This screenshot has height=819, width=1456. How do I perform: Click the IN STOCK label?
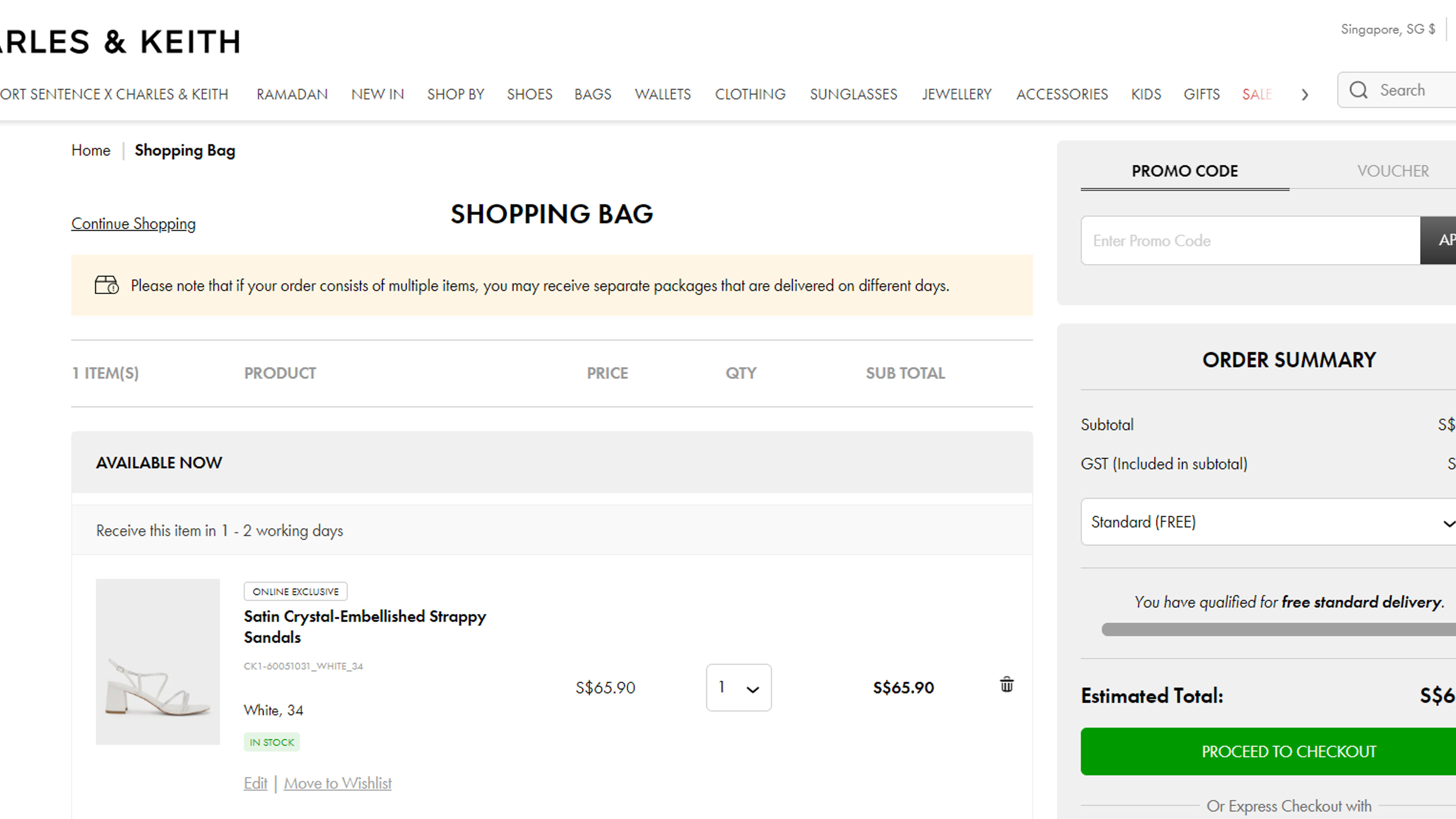coord(272,742)
